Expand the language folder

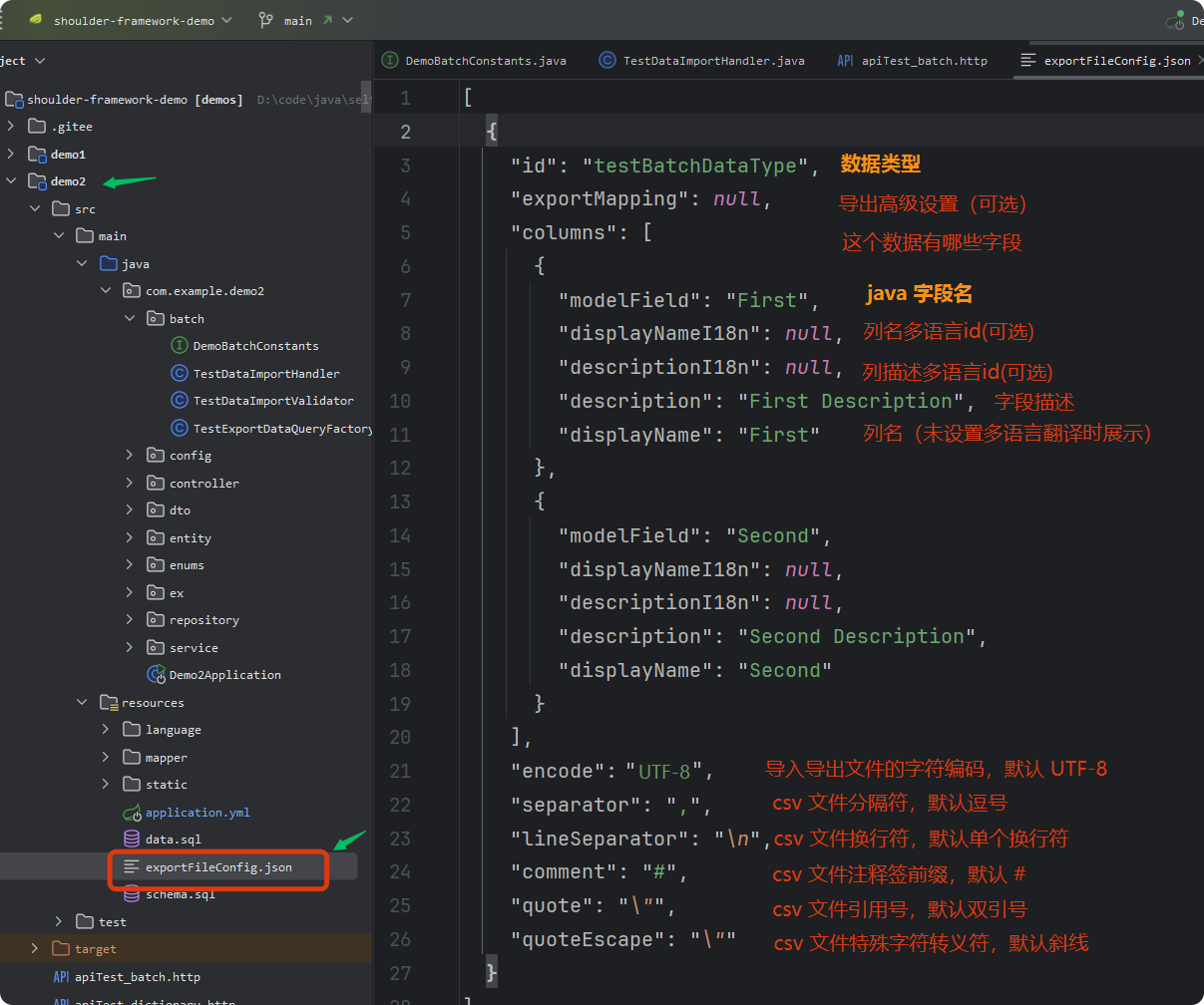pos(106,730)
